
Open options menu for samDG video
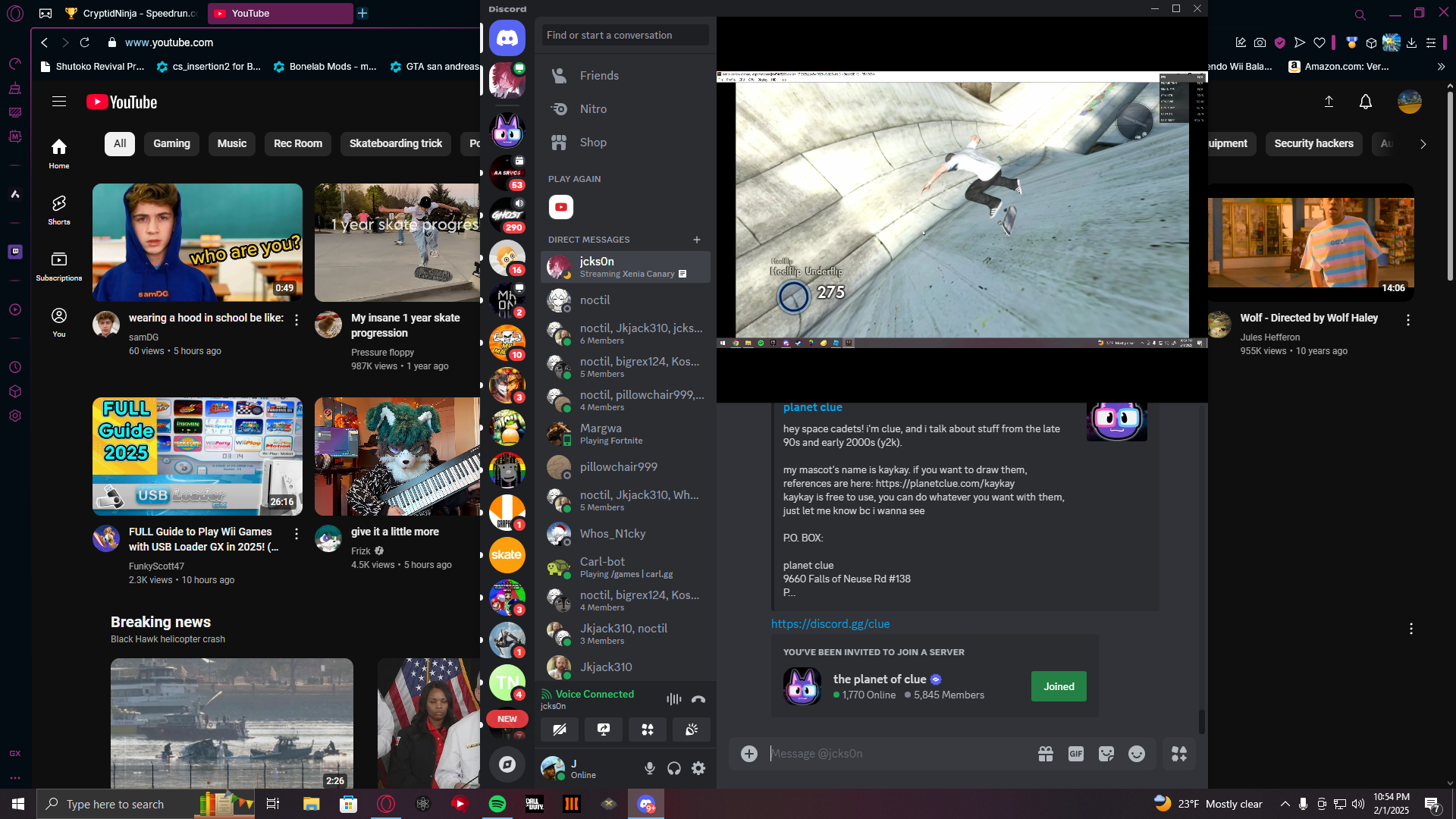[297, 320]
